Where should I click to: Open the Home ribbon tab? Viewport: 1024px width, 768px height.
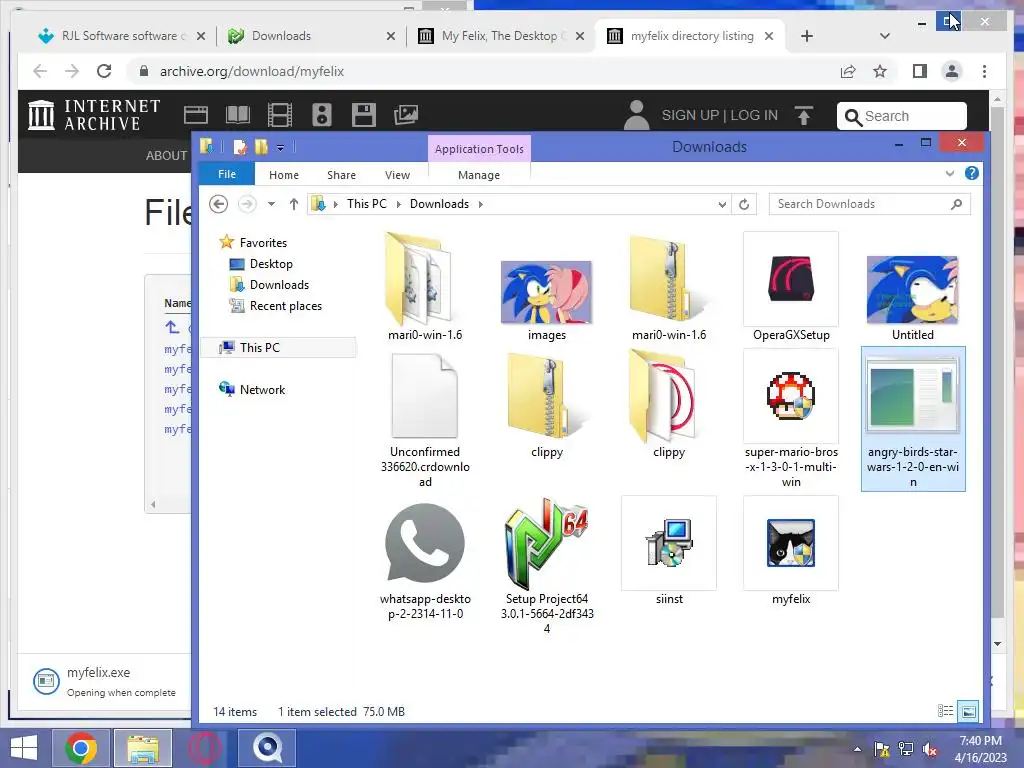click(283, 175)
